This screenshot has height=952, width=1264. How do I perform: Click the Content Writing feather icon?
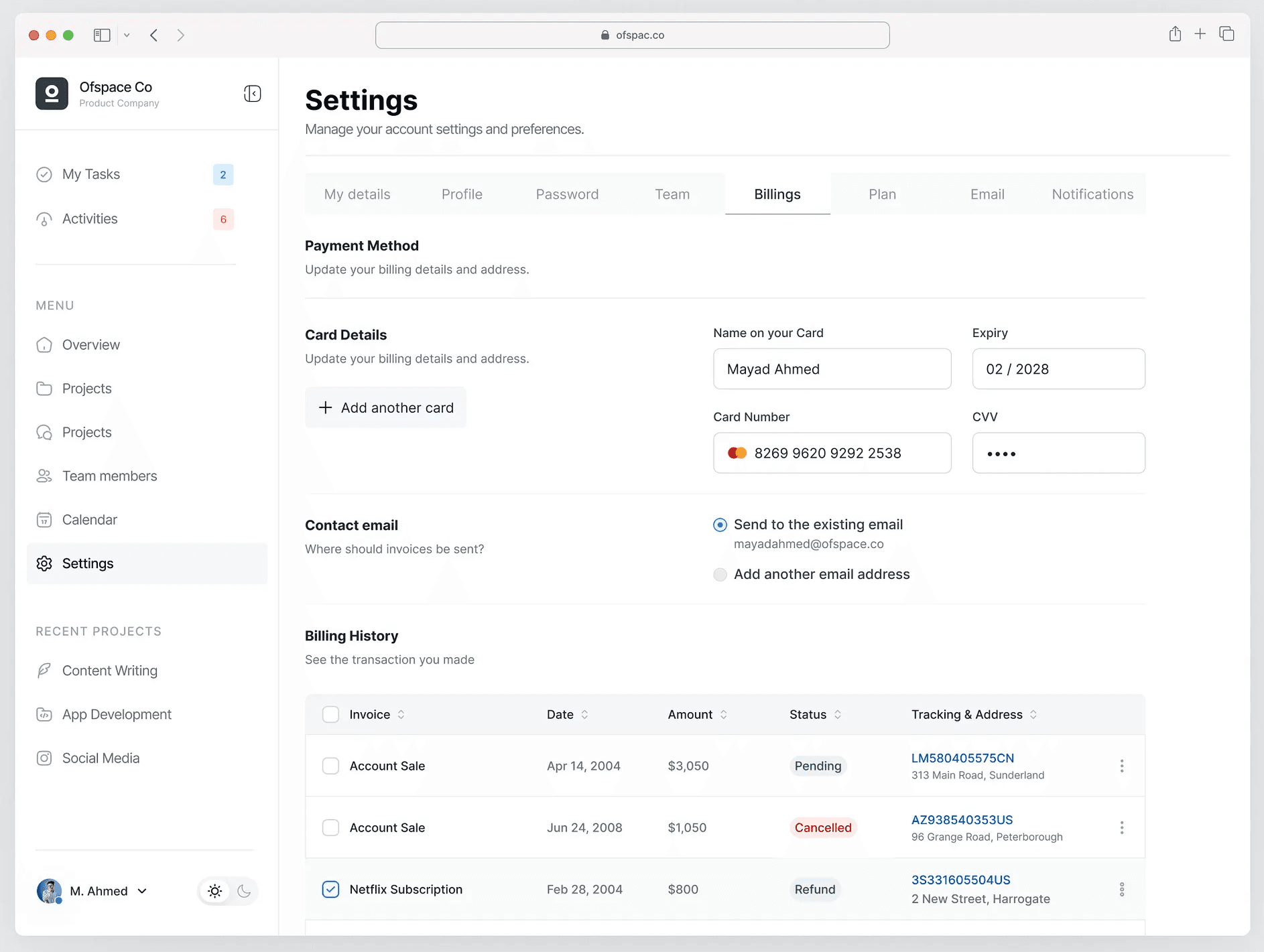pos(44,671)
